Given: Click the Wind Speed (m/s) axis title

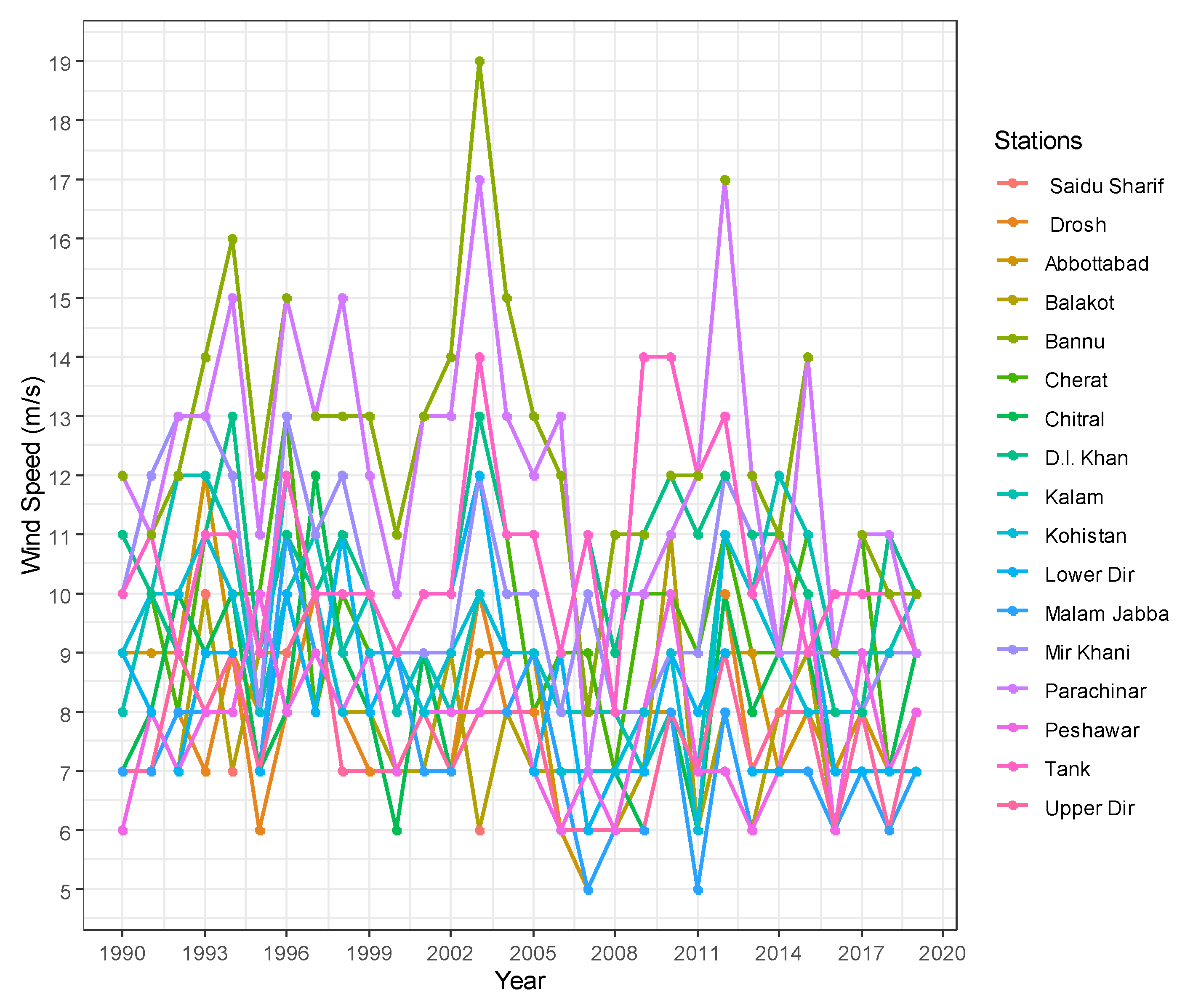Looking at the screenshot, I should tap(32, 476).
